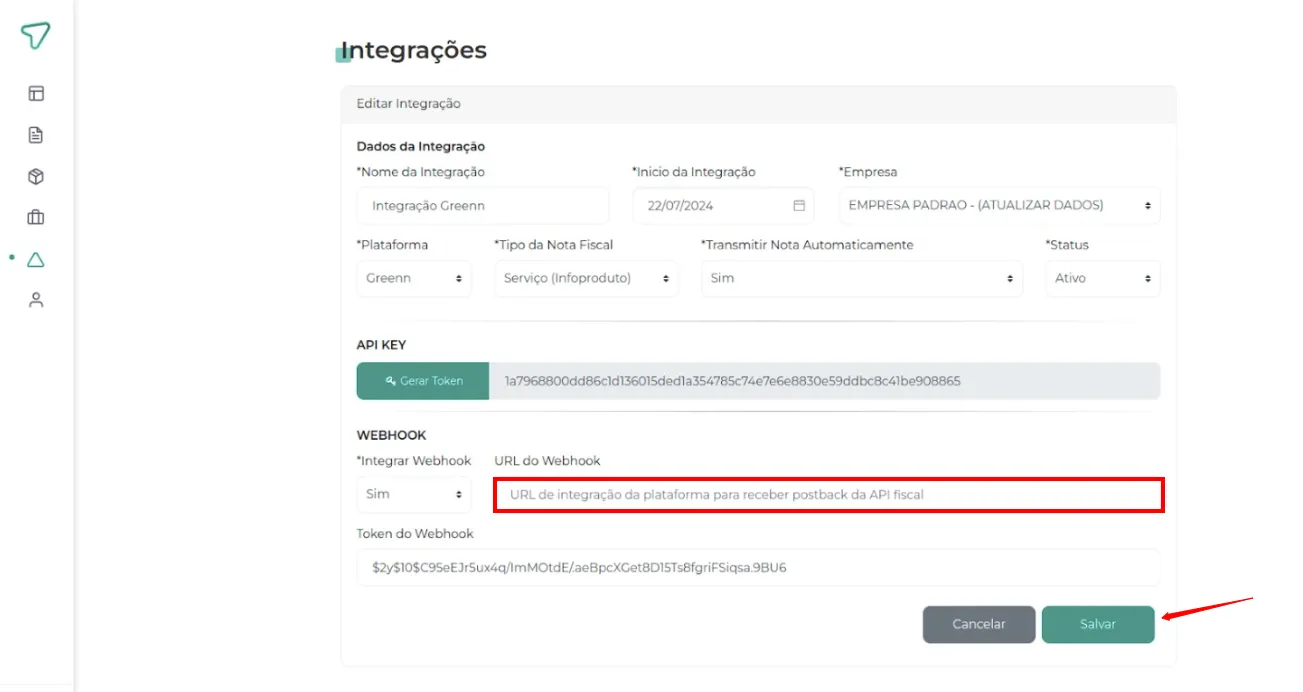The image size is (1303, 692).
Task: Click the API KEY section label
Action: pos(382,345)
